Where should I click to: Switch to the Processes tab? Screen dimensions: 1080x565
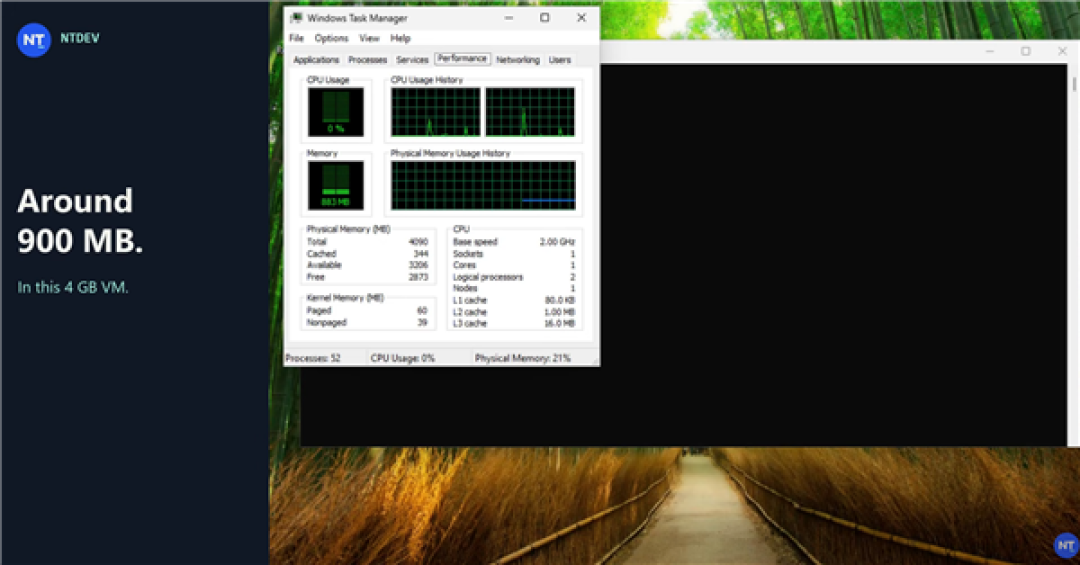pyautogui.click(x=368, y=60)
